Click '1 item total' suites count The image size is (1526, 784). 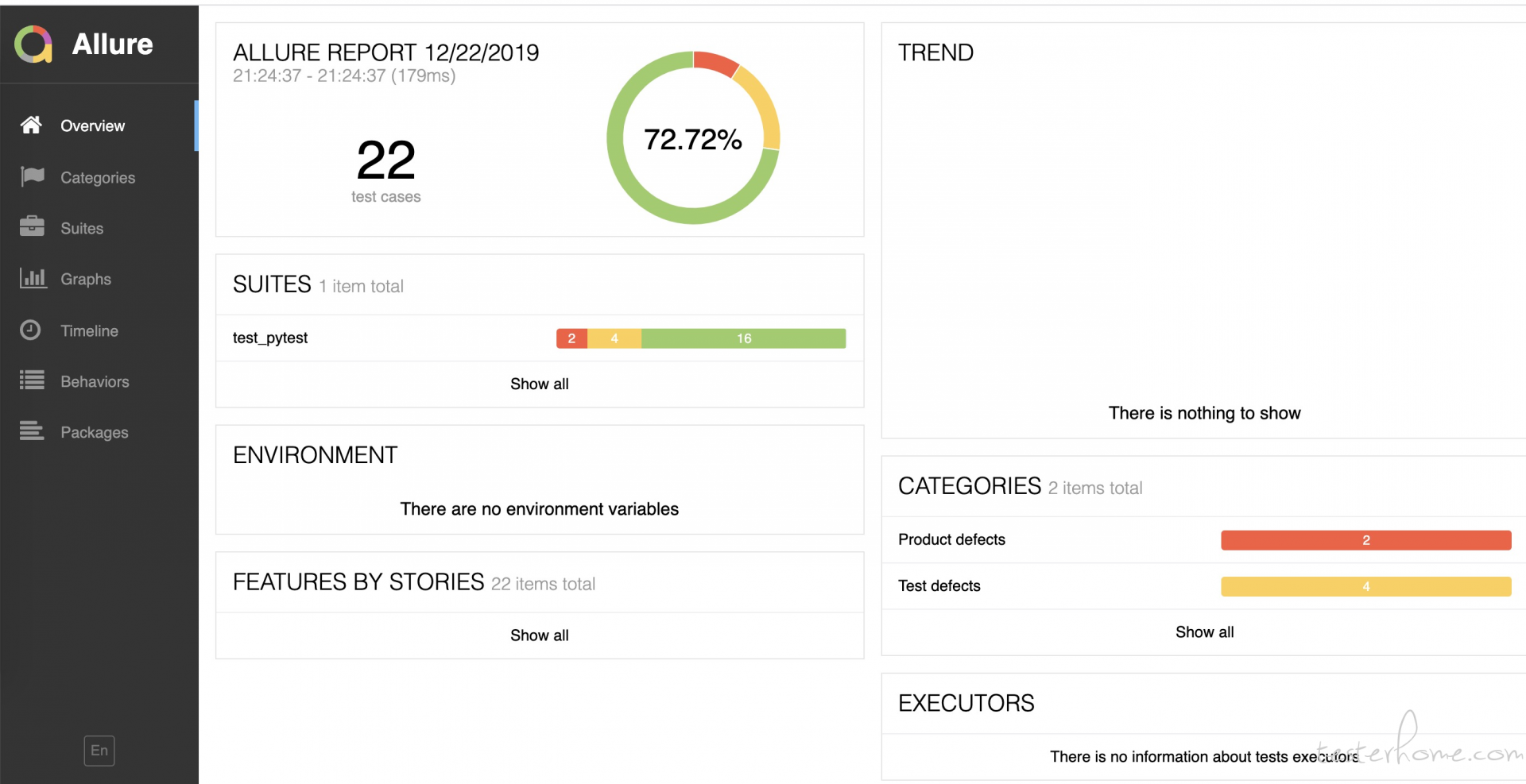coord(362,286)
